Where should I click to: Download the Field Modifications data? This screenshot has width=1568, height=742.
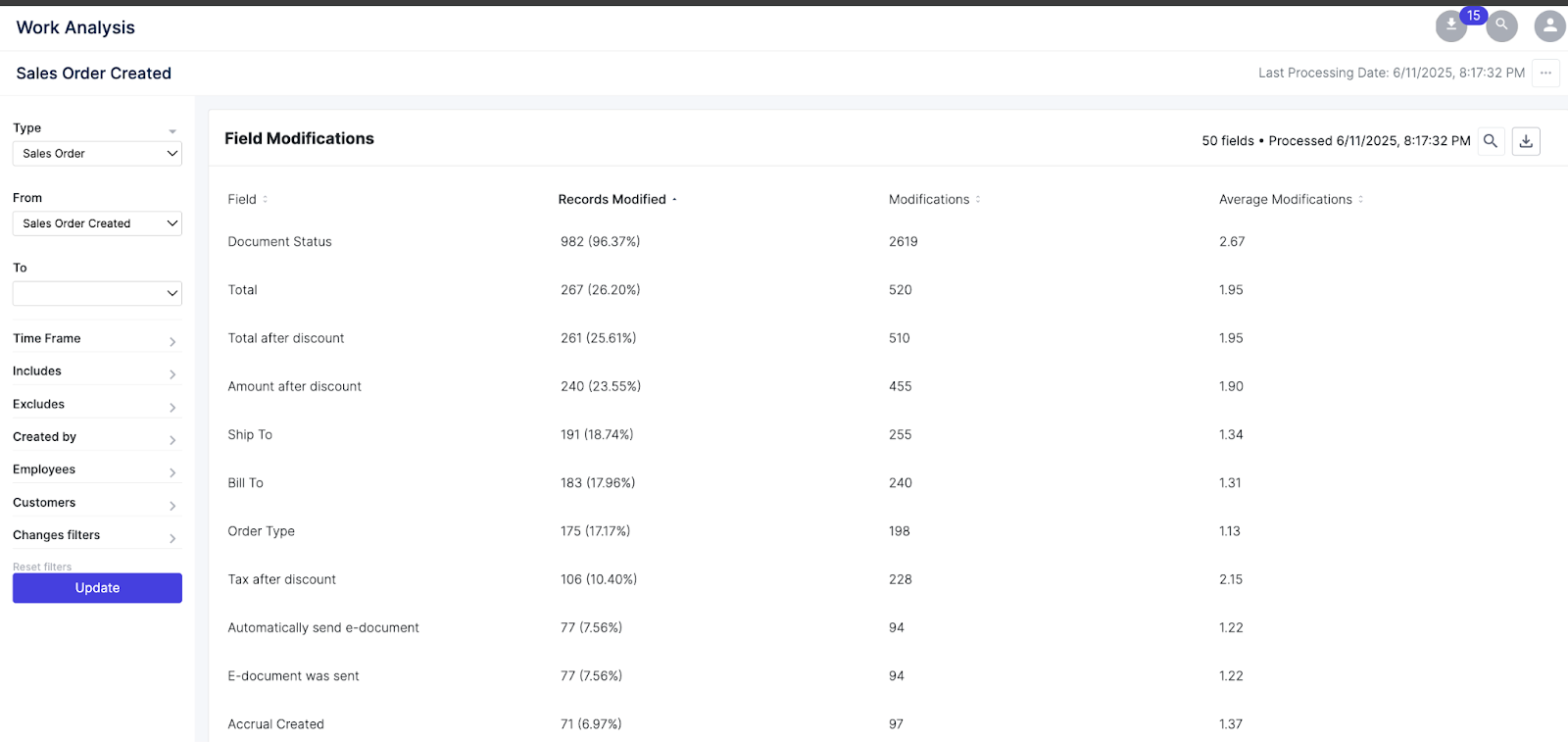click(x=1526, y=141)
